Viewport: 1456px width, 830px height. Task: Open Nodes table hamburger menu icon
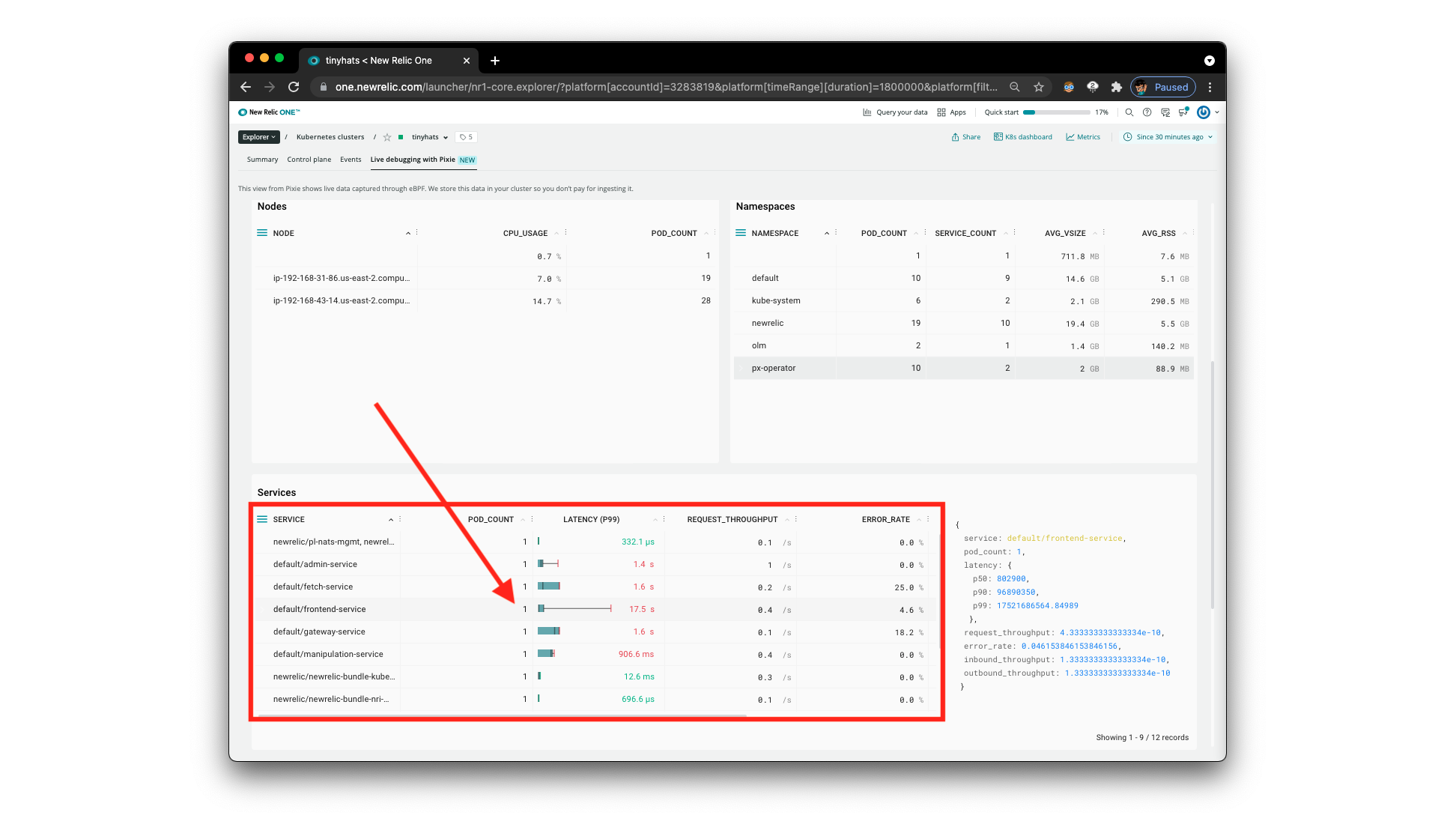click(x=262, y=233)
